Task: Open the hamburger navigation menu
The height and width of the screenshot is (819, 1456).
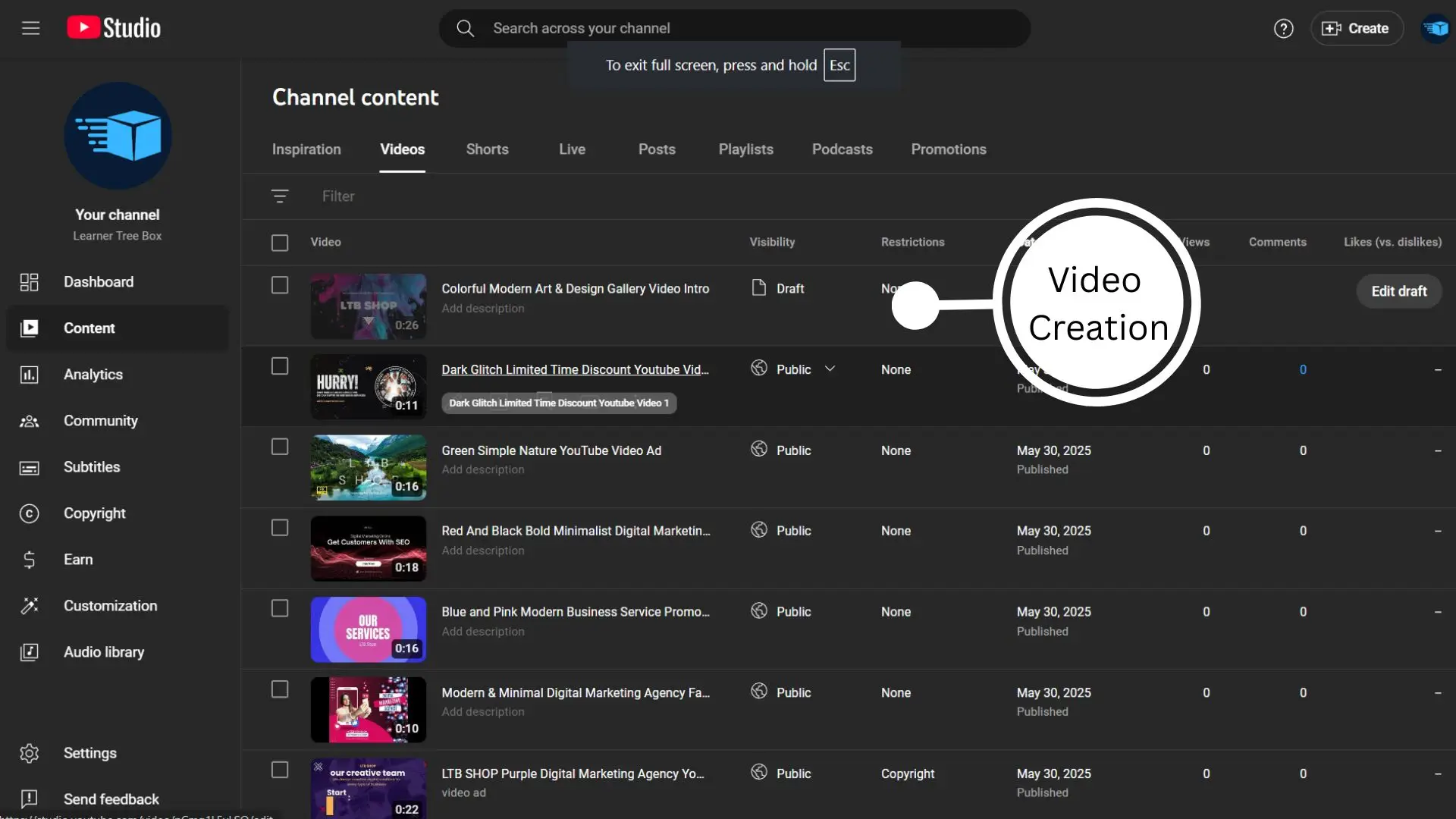Action: (x=30, y=28)
